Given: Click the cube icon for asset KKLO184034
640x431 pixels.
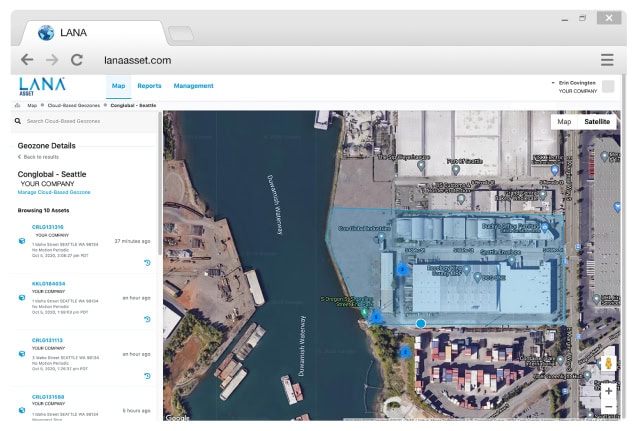Looking at the screenshot, I should (22, 298).
